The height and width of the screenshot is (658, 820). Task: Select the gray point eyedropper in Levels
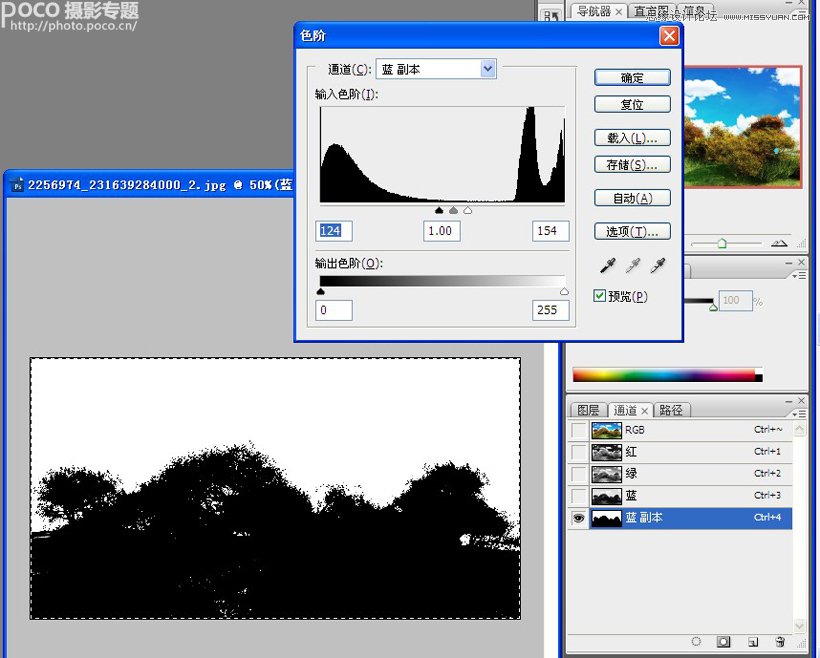coord(635,265)
